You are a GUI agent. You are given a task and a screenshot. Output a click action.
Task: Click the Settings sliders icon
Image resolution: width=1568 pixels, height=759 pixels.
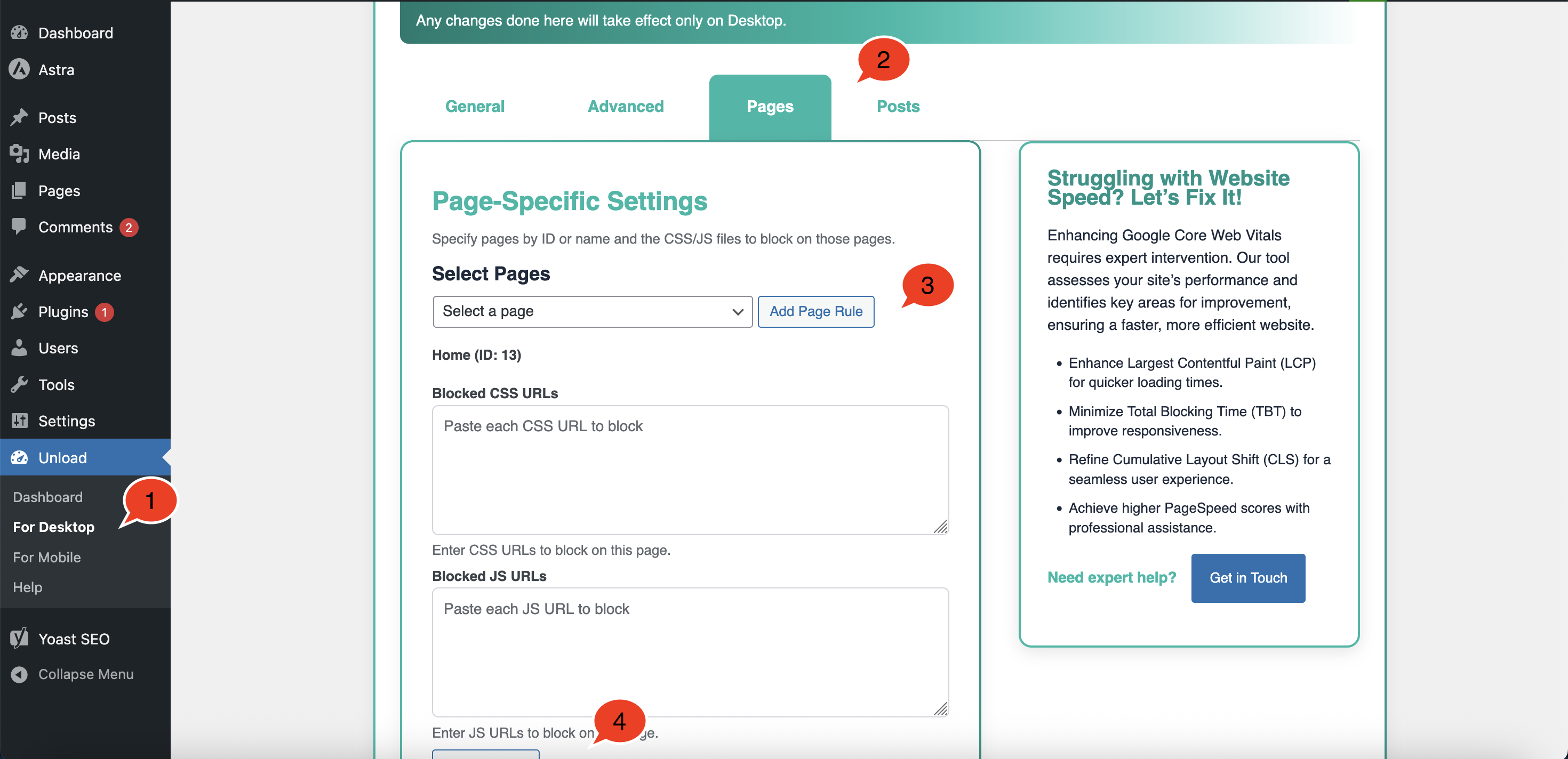click(x=19, y=421)
